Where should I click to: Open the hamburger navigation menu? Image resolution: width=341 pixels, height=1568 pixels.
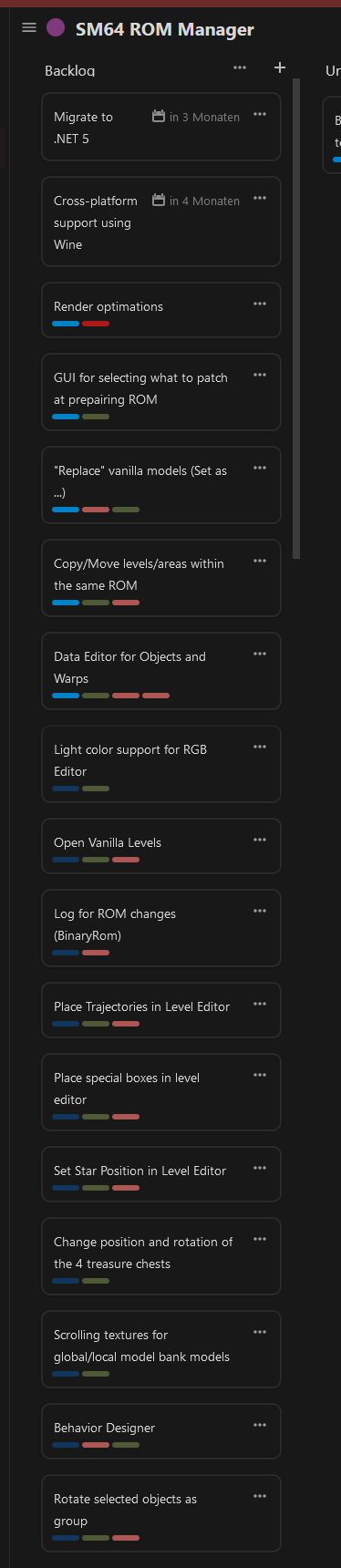click(x=29, y=27)
